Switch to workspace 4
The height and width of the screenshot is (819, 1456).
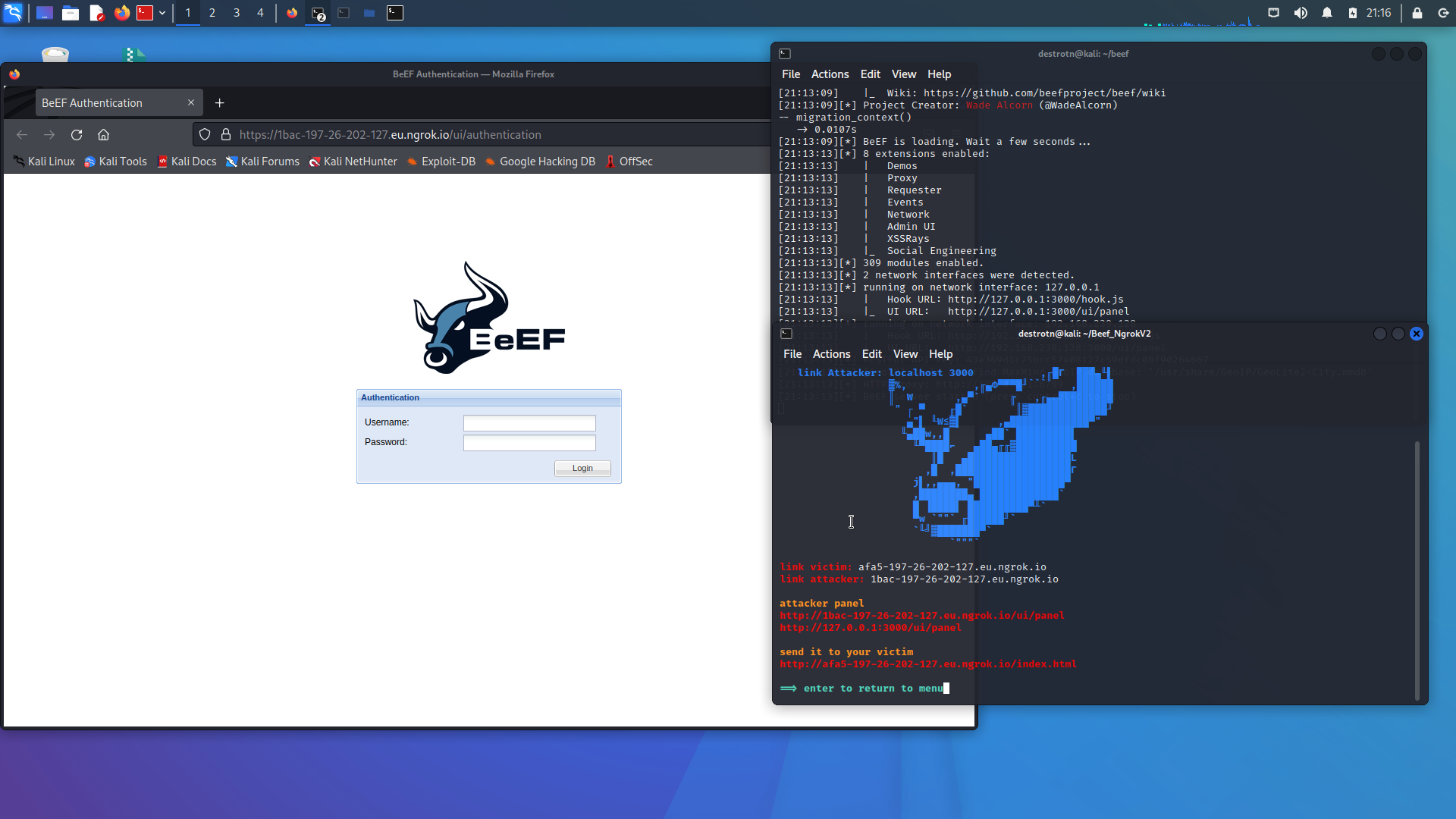pos(260,13)
